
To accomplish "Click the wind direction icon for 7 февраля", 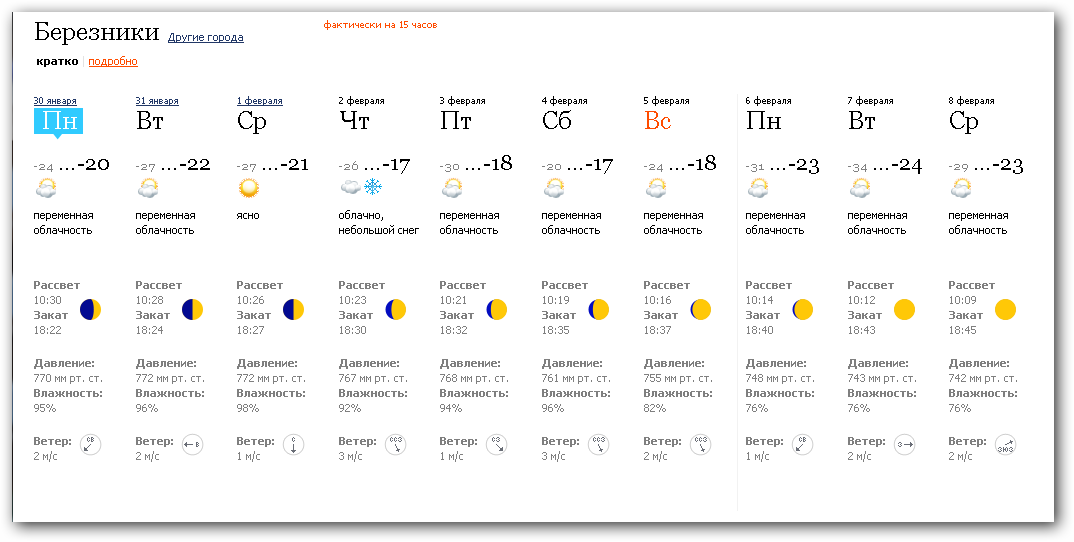I will tap(905, 446).
